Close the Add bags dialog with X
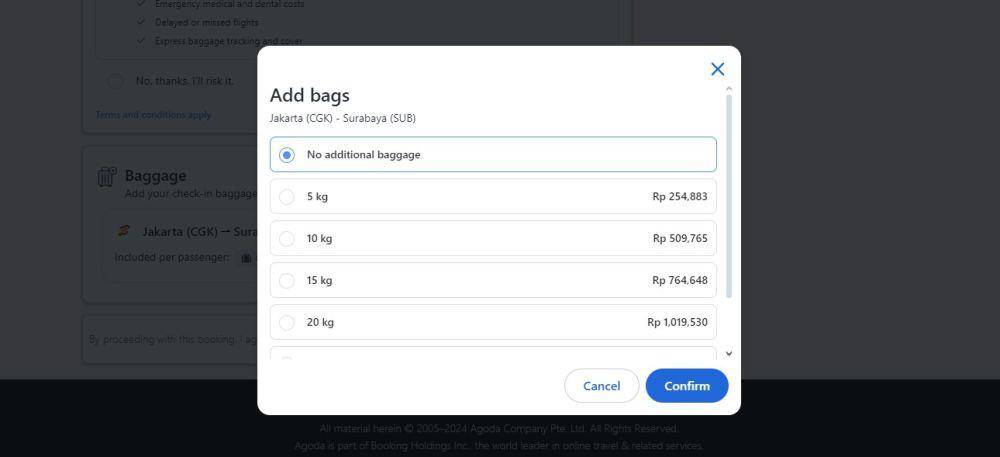 (717, 69)
